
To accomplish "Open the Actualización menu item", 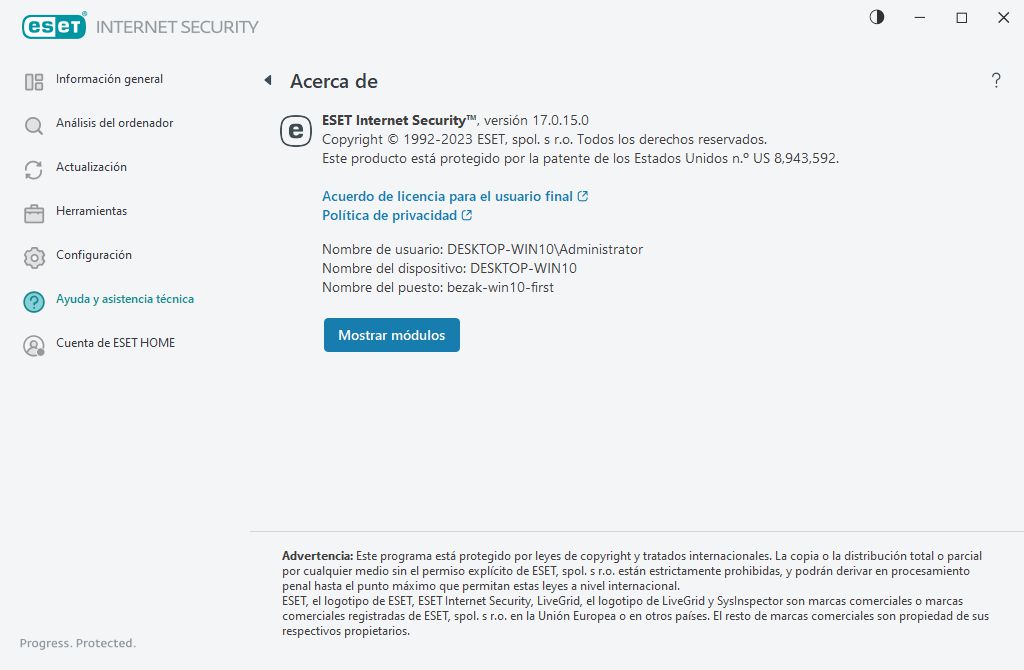I will (x=91, y=167).
